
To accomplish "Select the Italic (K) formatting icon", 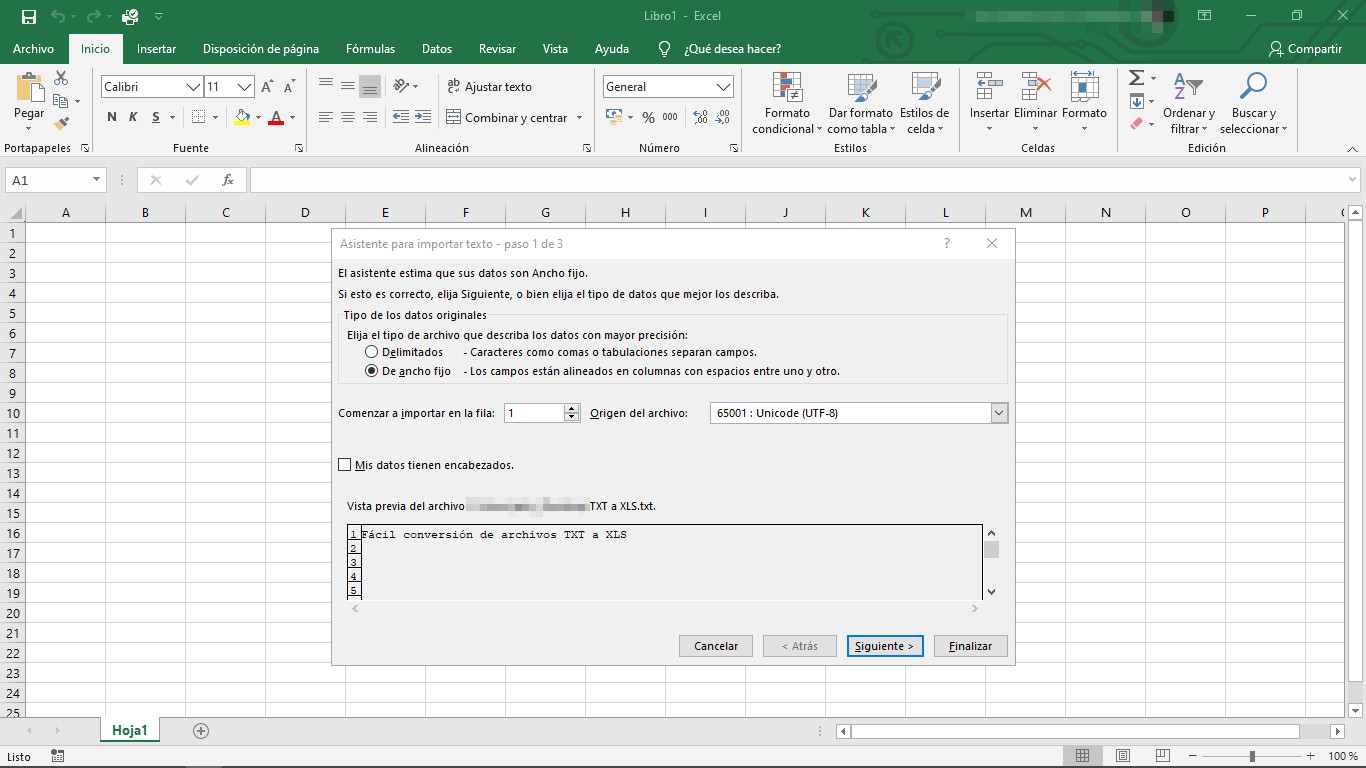I will coord(131,117).
